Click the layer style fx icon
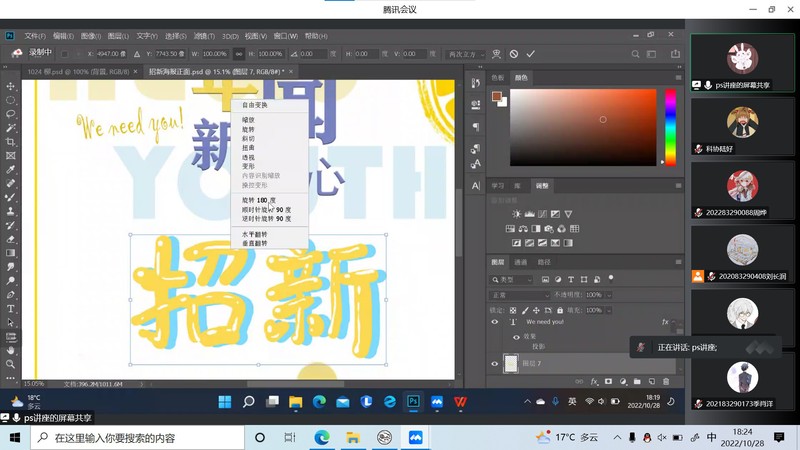 point(594,381)
